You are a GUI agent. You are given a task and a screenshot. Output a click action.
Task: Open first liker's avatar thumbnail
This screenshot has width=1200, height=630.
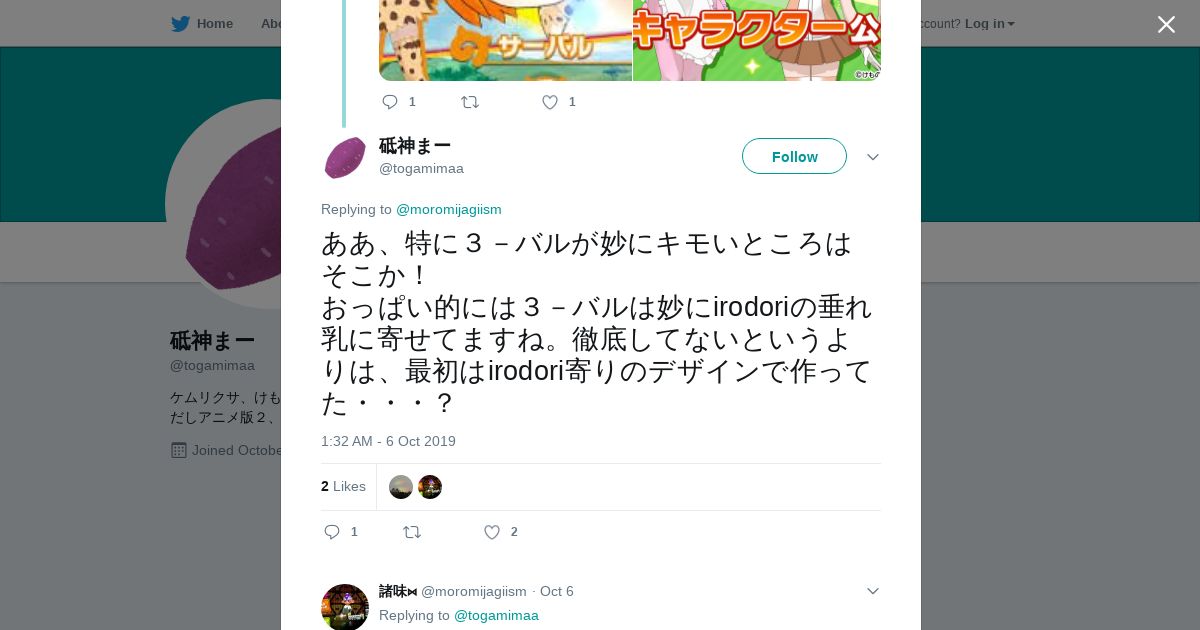tap(401, 487)
